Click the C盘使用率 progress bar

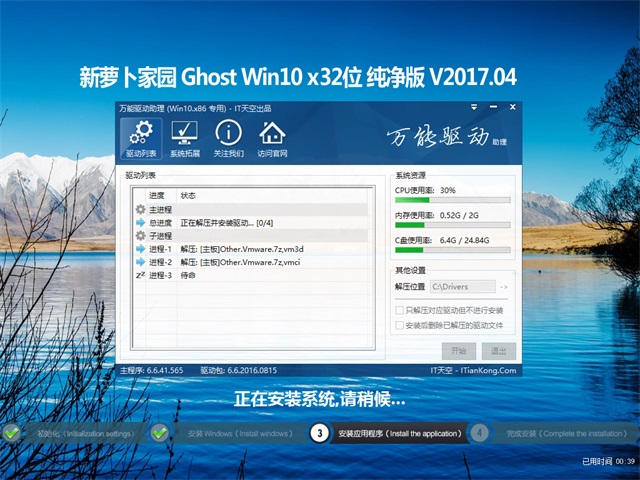(453, 250)
